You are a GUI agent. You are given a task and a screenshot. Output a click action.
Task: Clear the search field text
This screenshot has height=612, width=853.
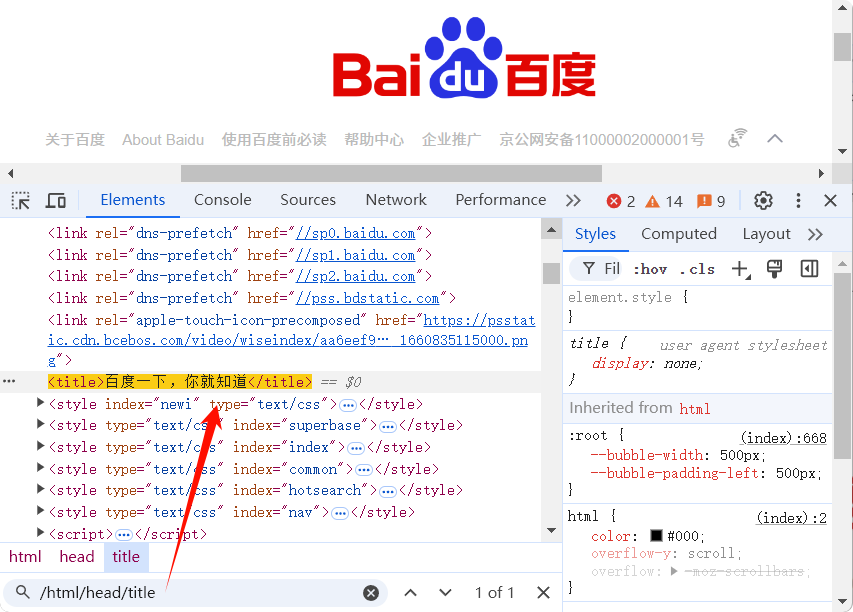(x=371, y=592)
